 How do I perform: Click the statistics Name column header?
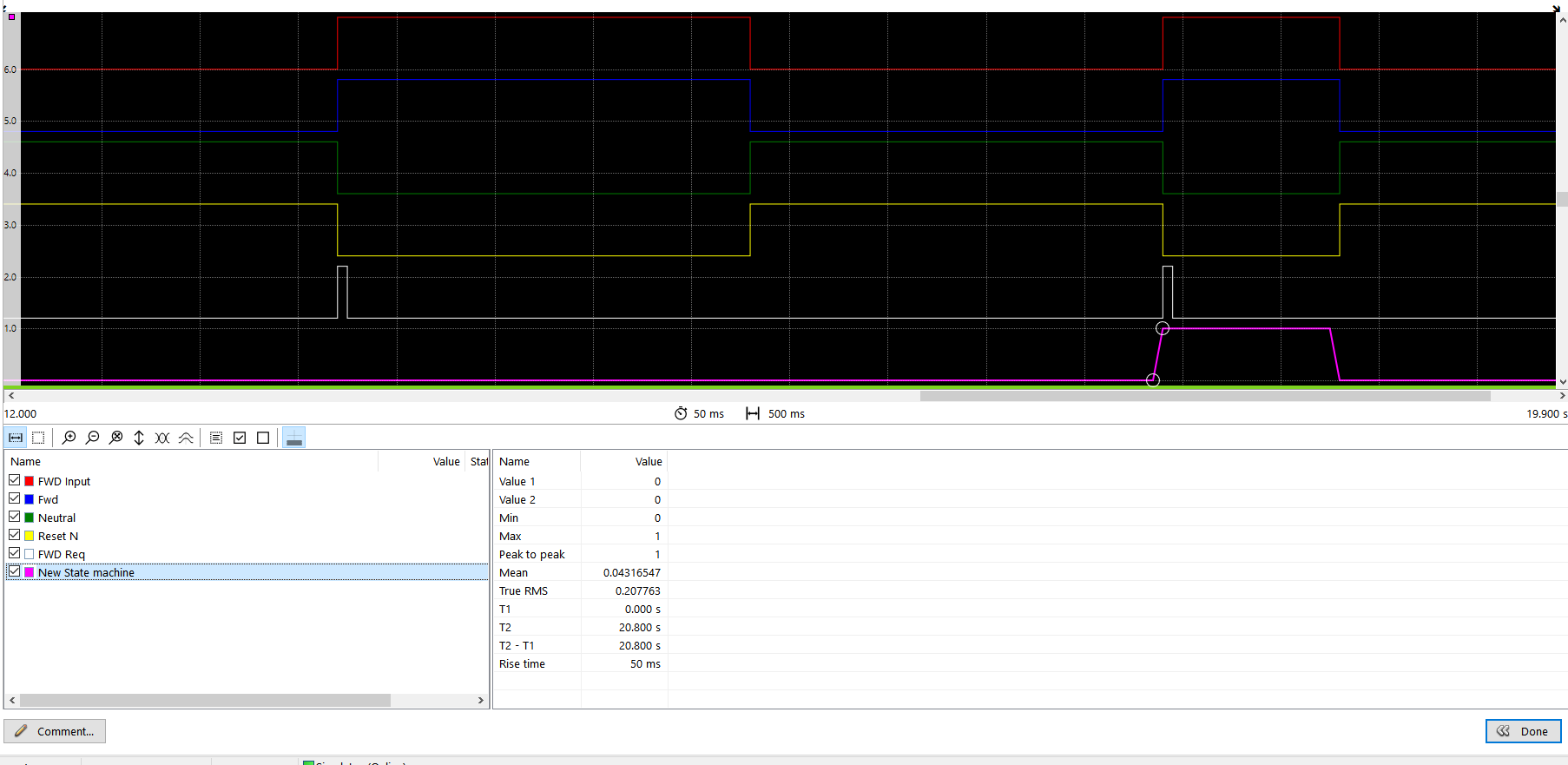537,461
